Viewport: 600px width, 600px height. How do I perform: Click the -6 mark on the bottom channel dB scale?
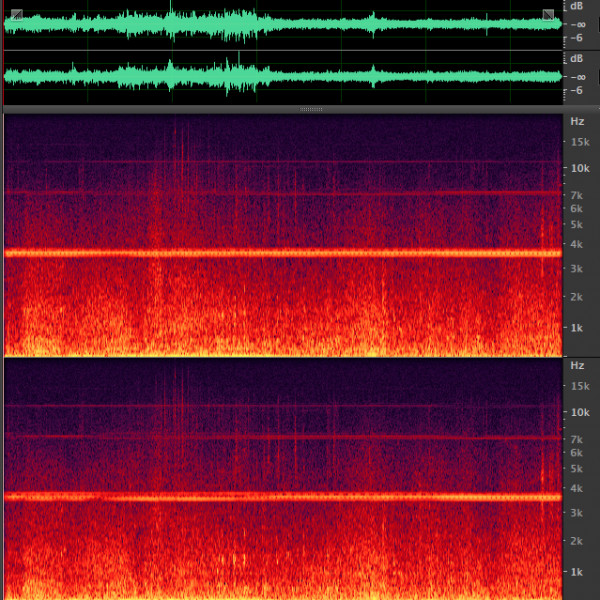coord(576,90)
